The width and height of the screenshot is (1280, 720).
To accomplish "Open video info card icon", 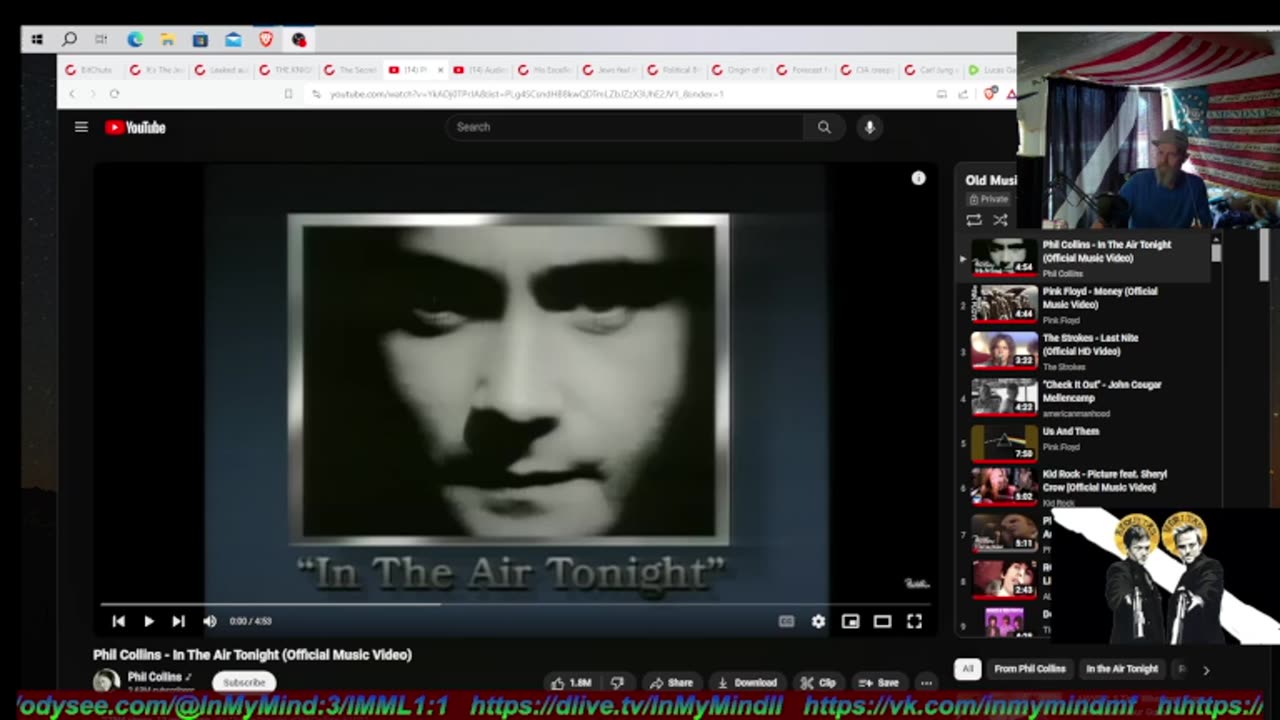I will pyautogui.click(x=918, y=178).
